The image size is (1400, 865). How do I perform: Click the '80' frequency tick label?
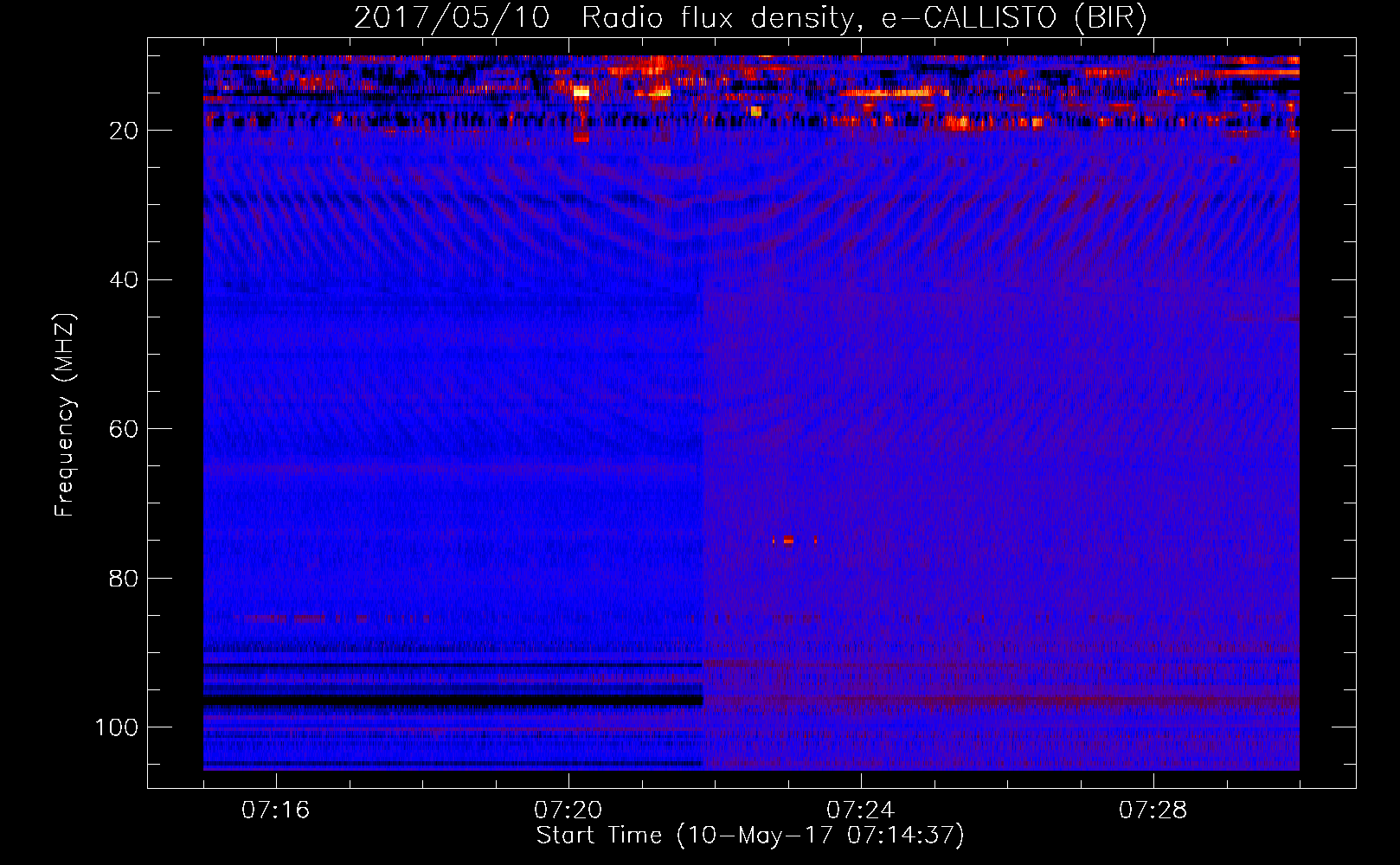124,578
